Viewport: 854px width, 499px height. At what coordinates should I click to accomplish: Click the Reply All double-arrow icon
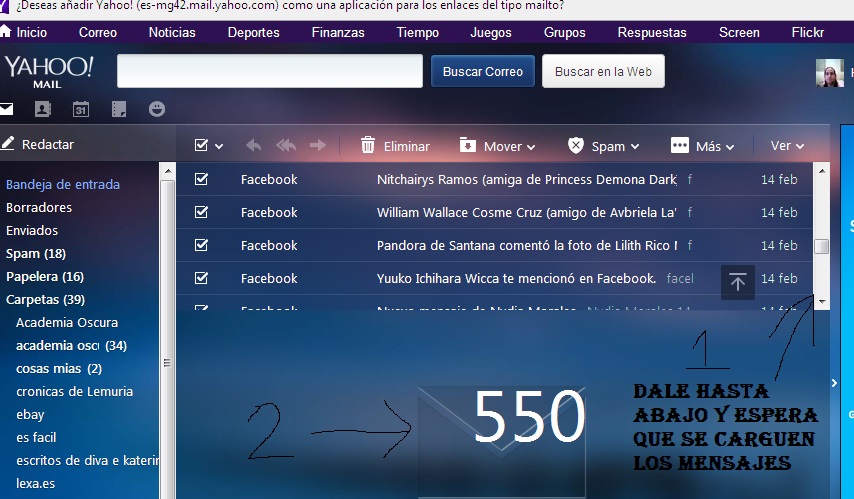[x=286, y=145]
